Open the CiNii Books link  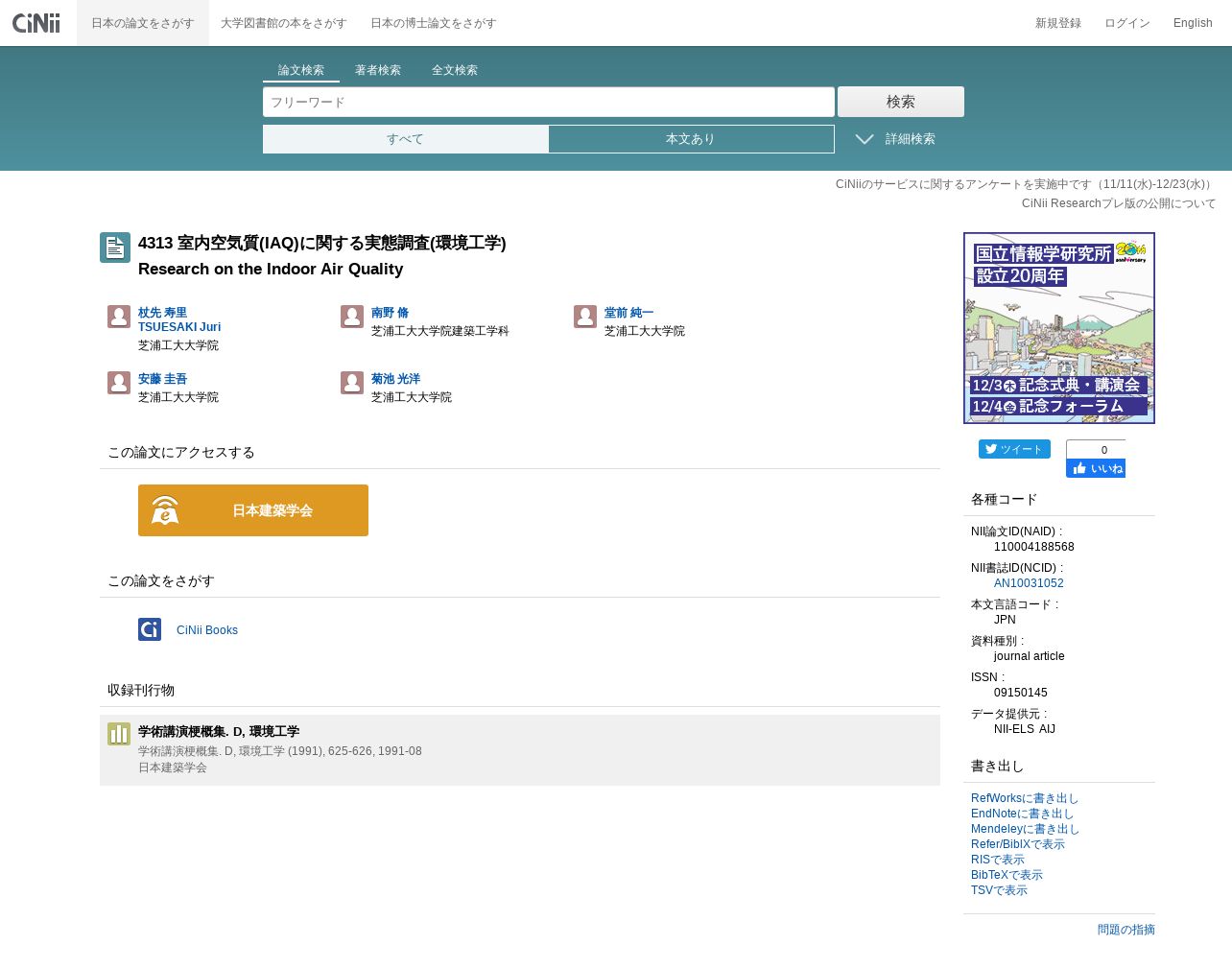207,630
